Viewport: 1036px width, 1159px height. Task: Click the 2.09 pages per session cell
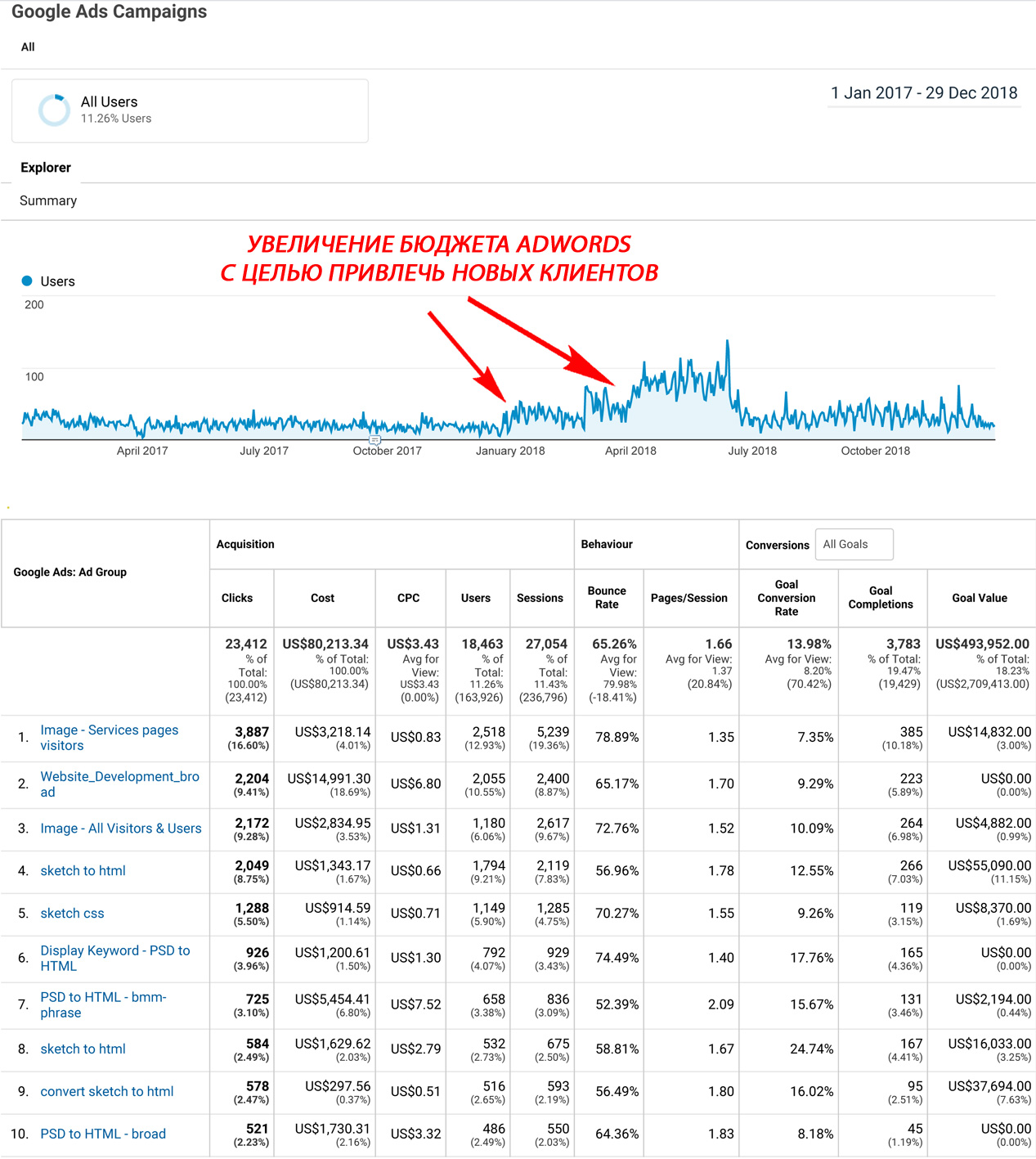point(720,1004)
